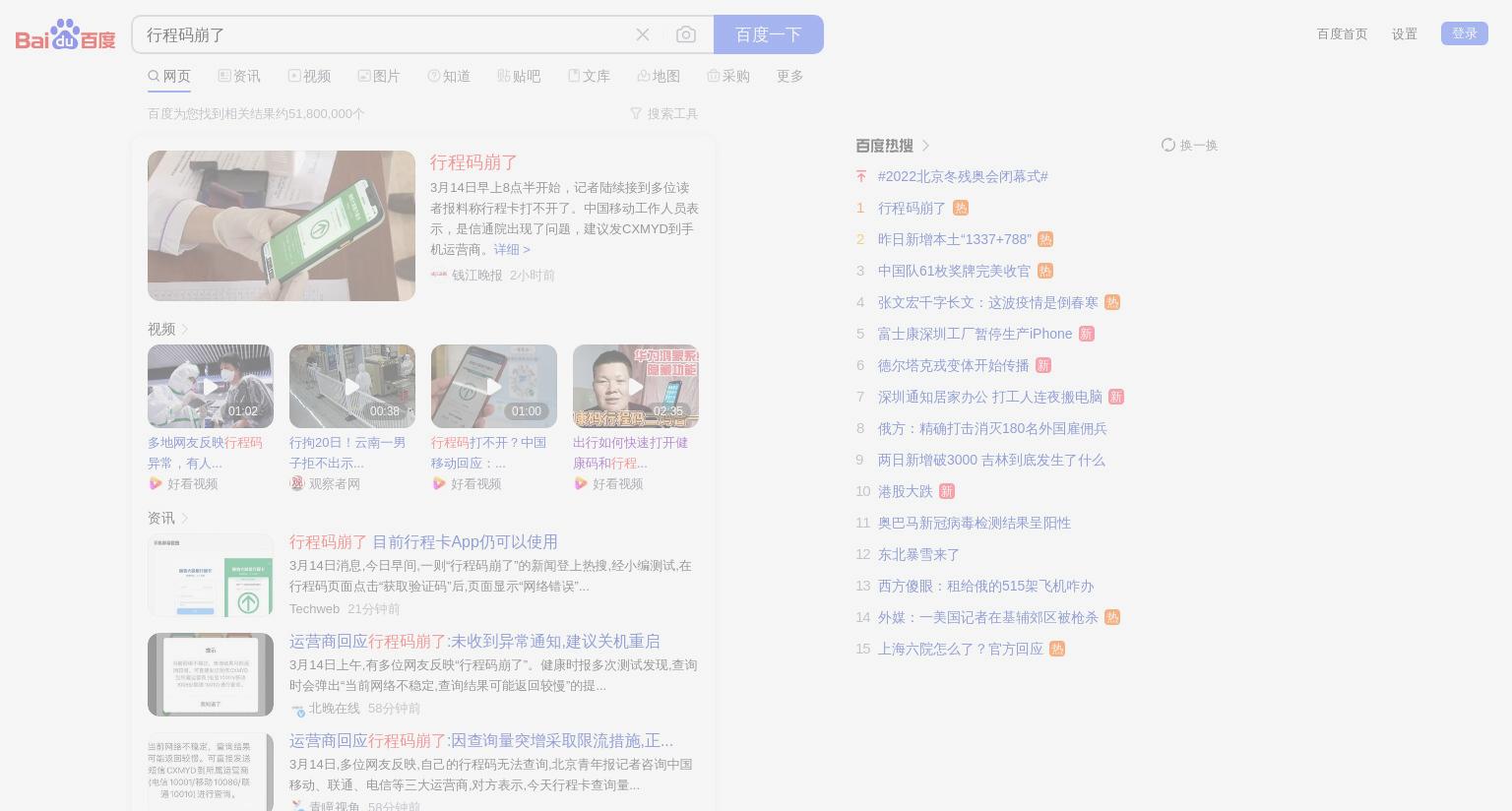Open hot search 德尔塔克戎变体开始传播
The image size is (1512, 811).
(x=954, y=365)
